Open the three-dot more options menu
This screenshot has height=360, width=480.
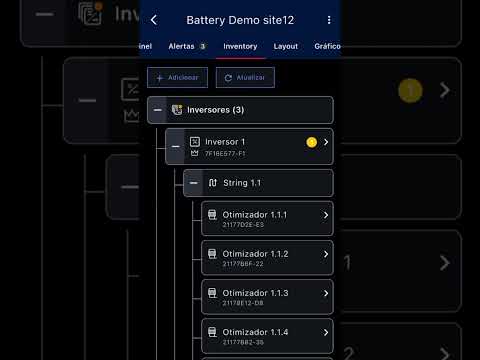tap(329, 20)
